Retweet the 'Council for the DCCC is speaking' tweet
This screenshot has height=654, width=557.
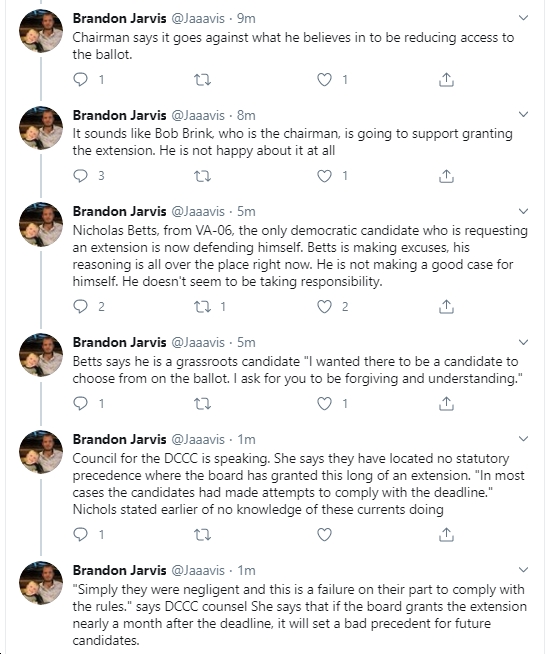coord(203,534)
